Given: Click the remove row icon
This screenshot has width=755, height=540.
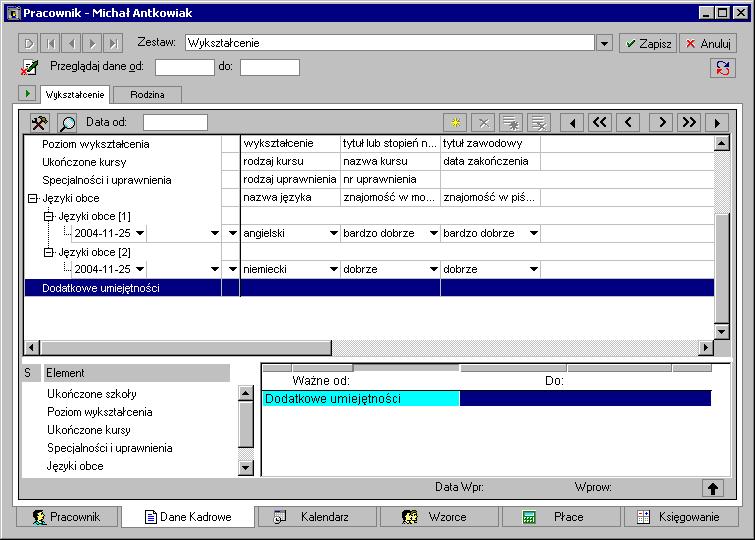Looking at the screenshot, I should click(539, 123).
